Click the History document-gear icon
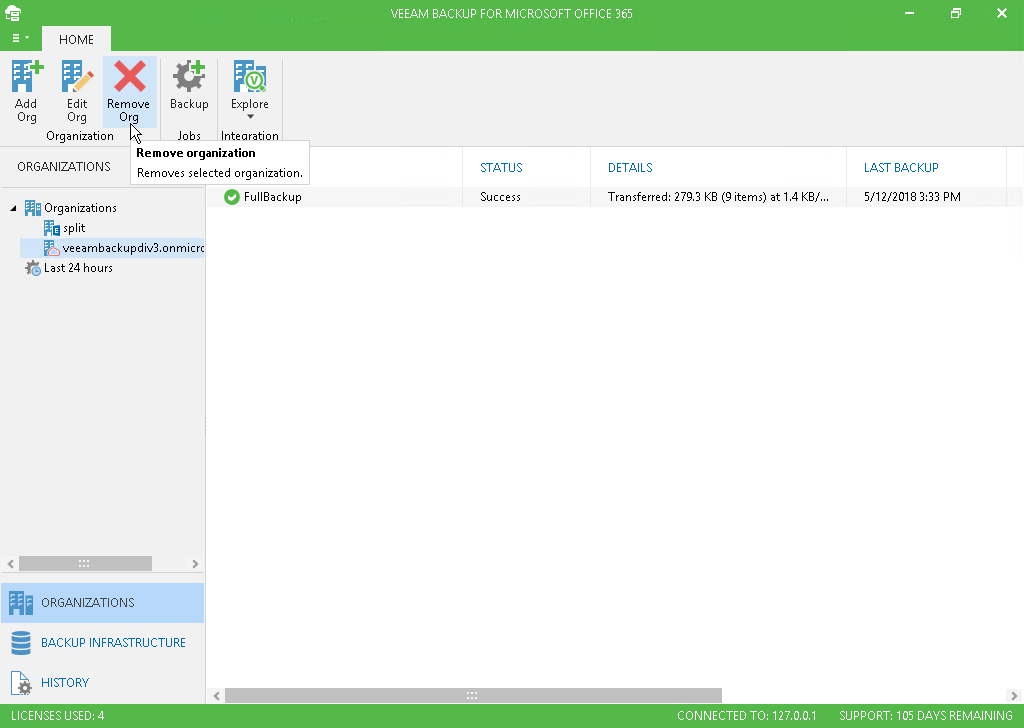 (21, 683)
